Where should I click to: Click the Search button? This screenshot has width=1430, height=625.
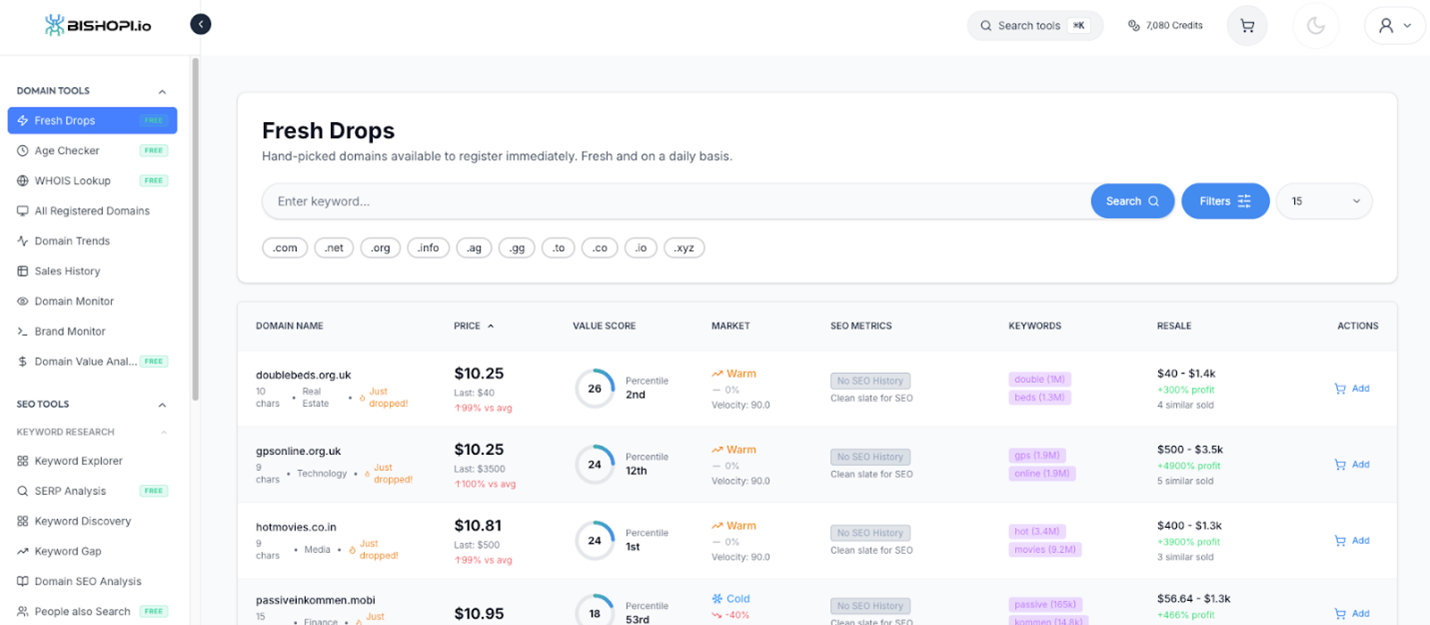[x=1132, y=201]
